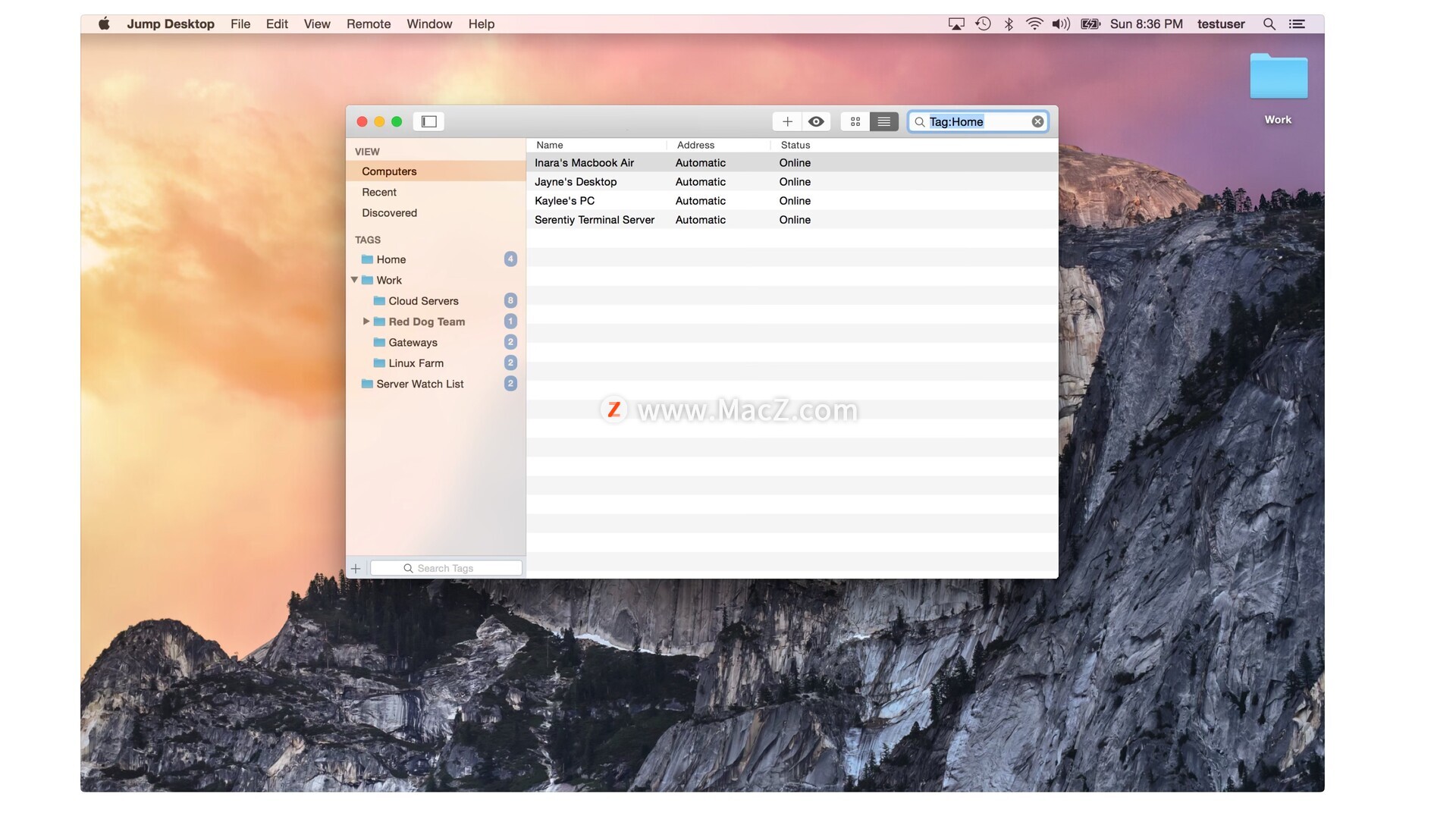Image resolution: width=1456 pixels, height=819 pixels.
Task: Click the volume menu bar icon
Action: point(1061,24)
